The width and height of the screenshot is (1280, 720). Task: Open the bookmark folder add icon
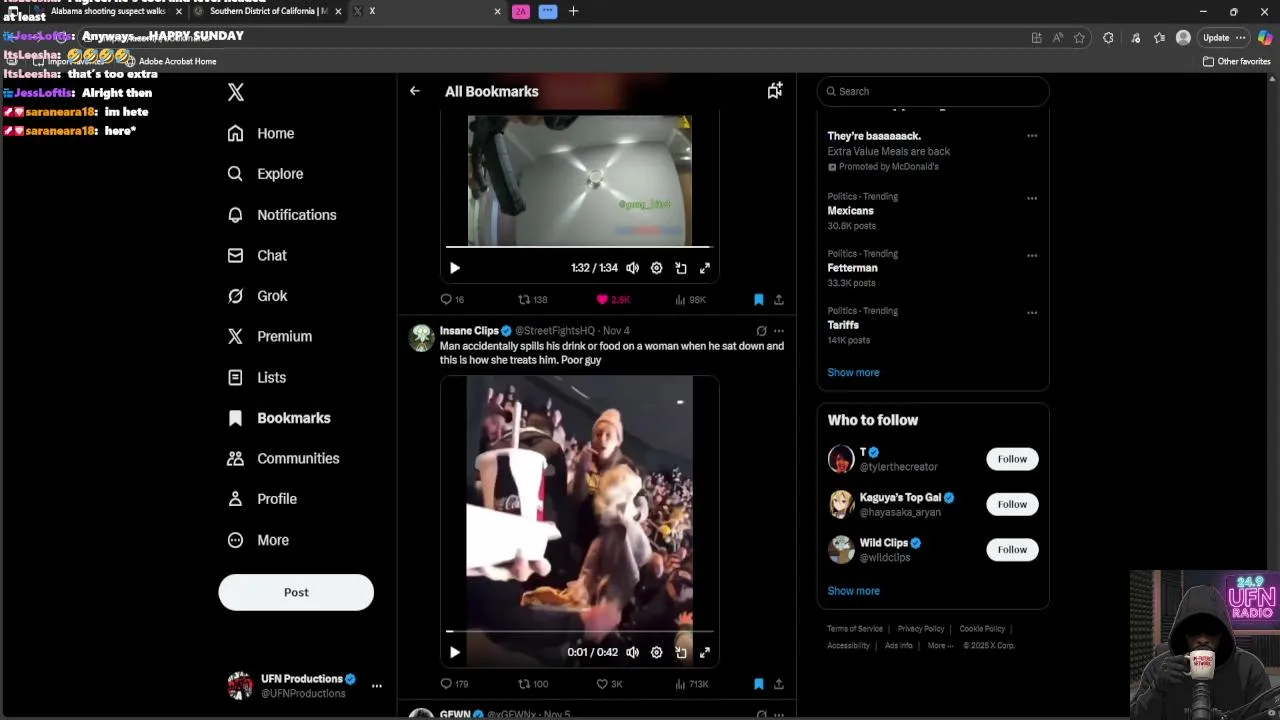tap(774, 91)
